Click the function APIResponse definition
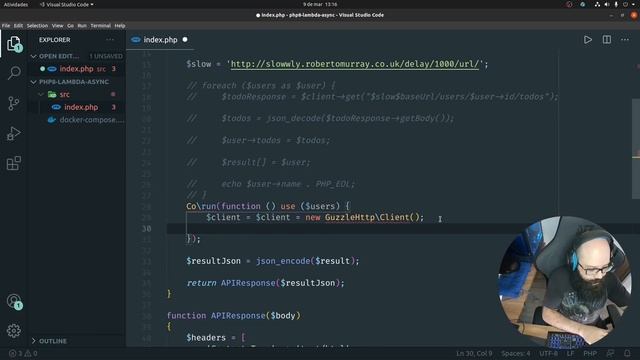Image resolution: width=640 pixels, height=360 pixels. 233,316
